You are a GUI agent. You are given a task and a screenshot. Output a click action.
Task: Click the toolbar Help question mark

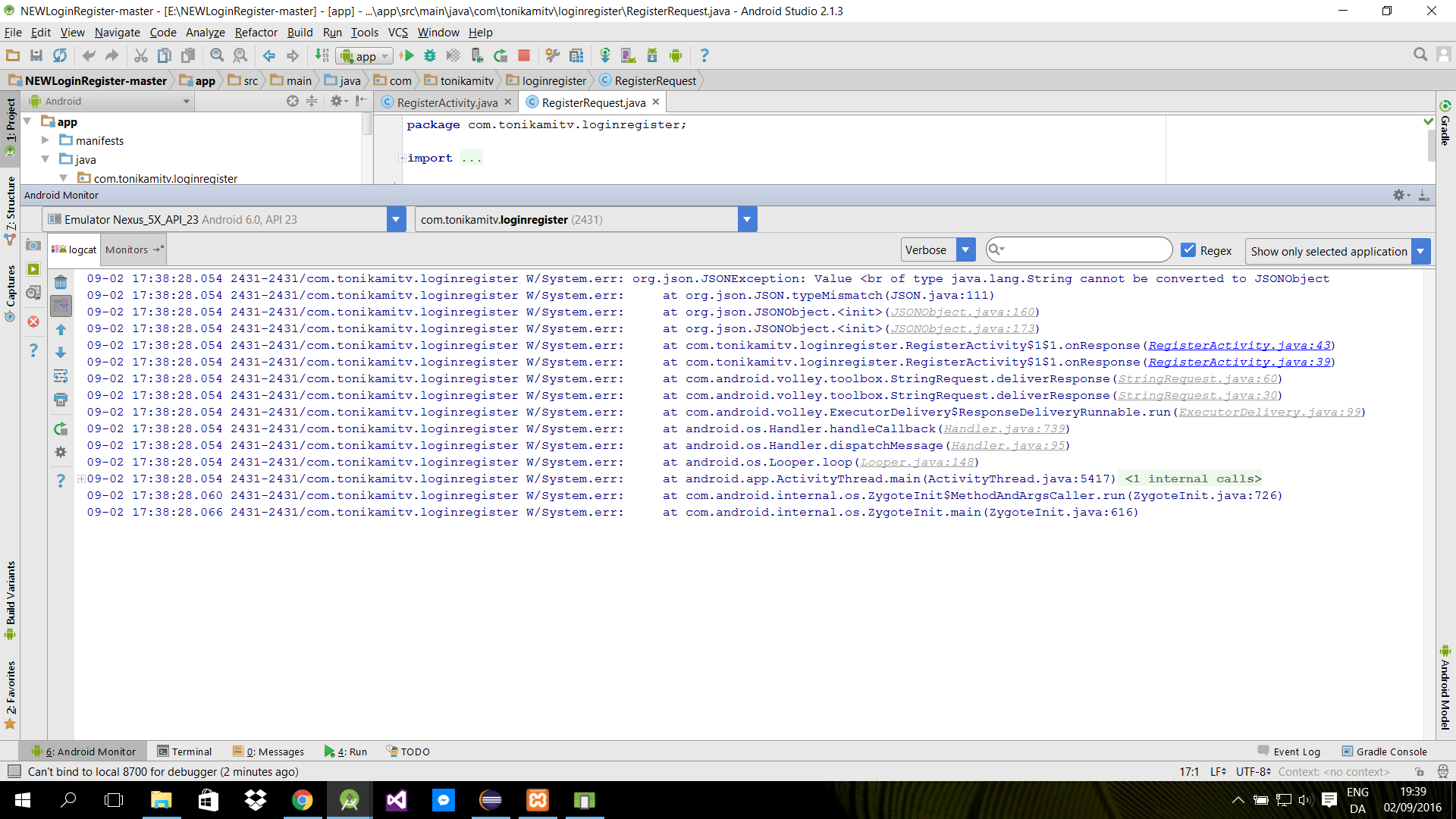(x=704, y=55)
